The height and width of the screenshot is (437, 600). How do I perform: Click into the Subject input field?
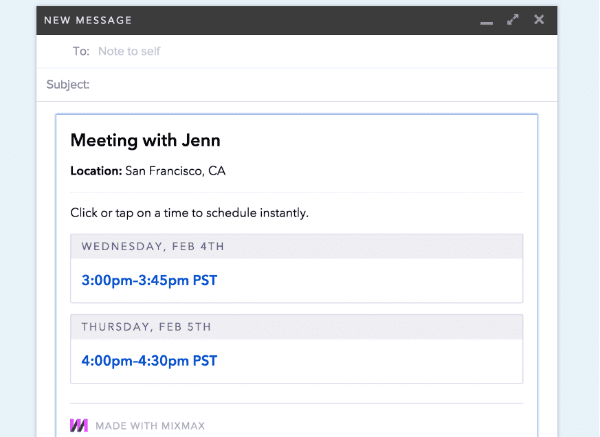coord(320,85)
